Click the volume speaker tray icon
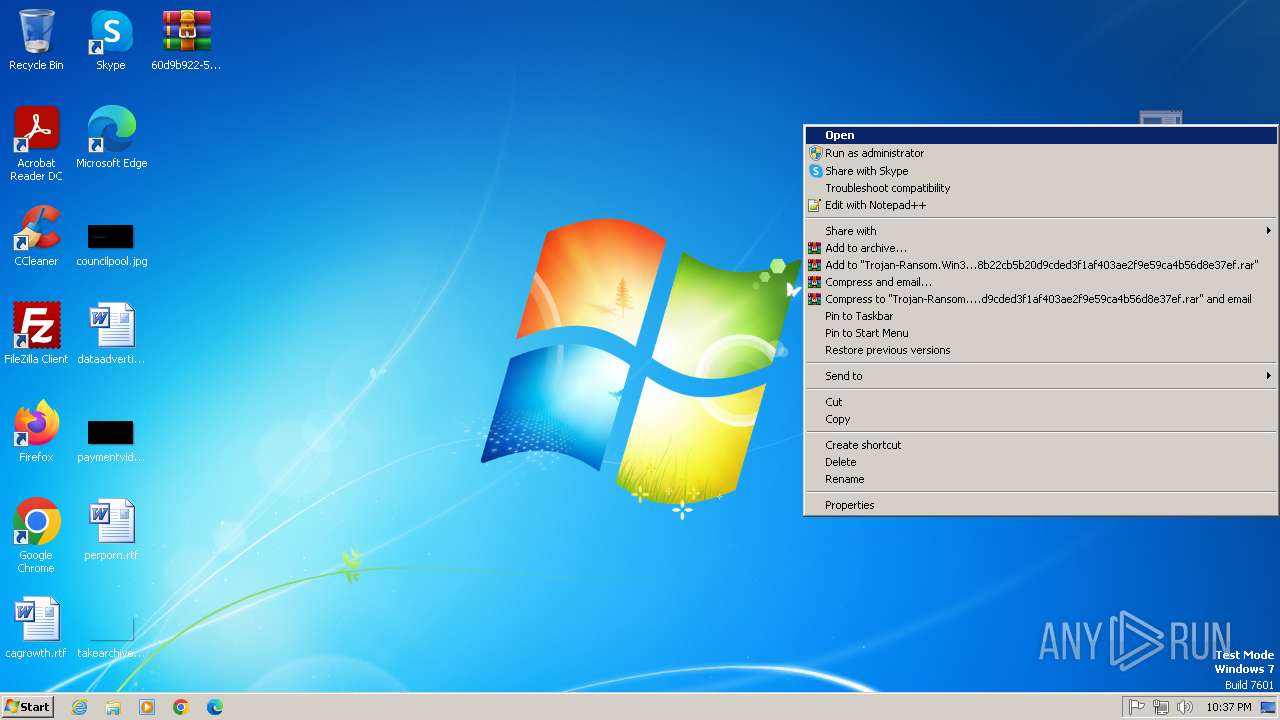 pos(1185,707)
